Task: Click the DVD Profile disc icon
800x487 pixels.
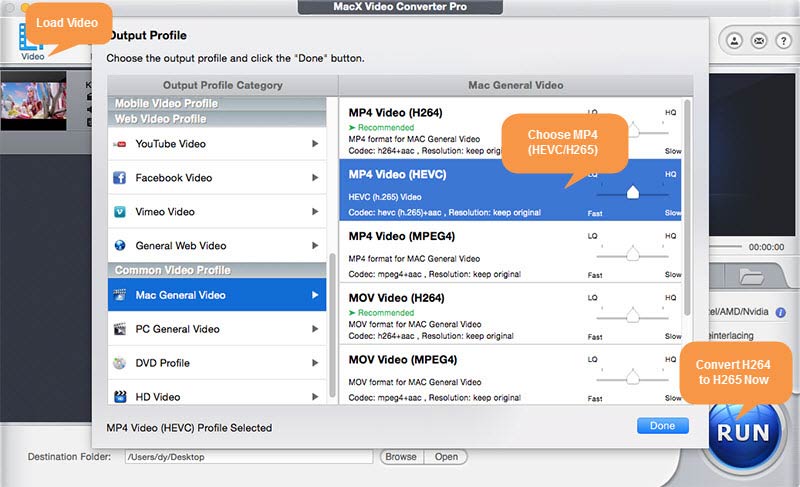Action: [x=120, y=363]
